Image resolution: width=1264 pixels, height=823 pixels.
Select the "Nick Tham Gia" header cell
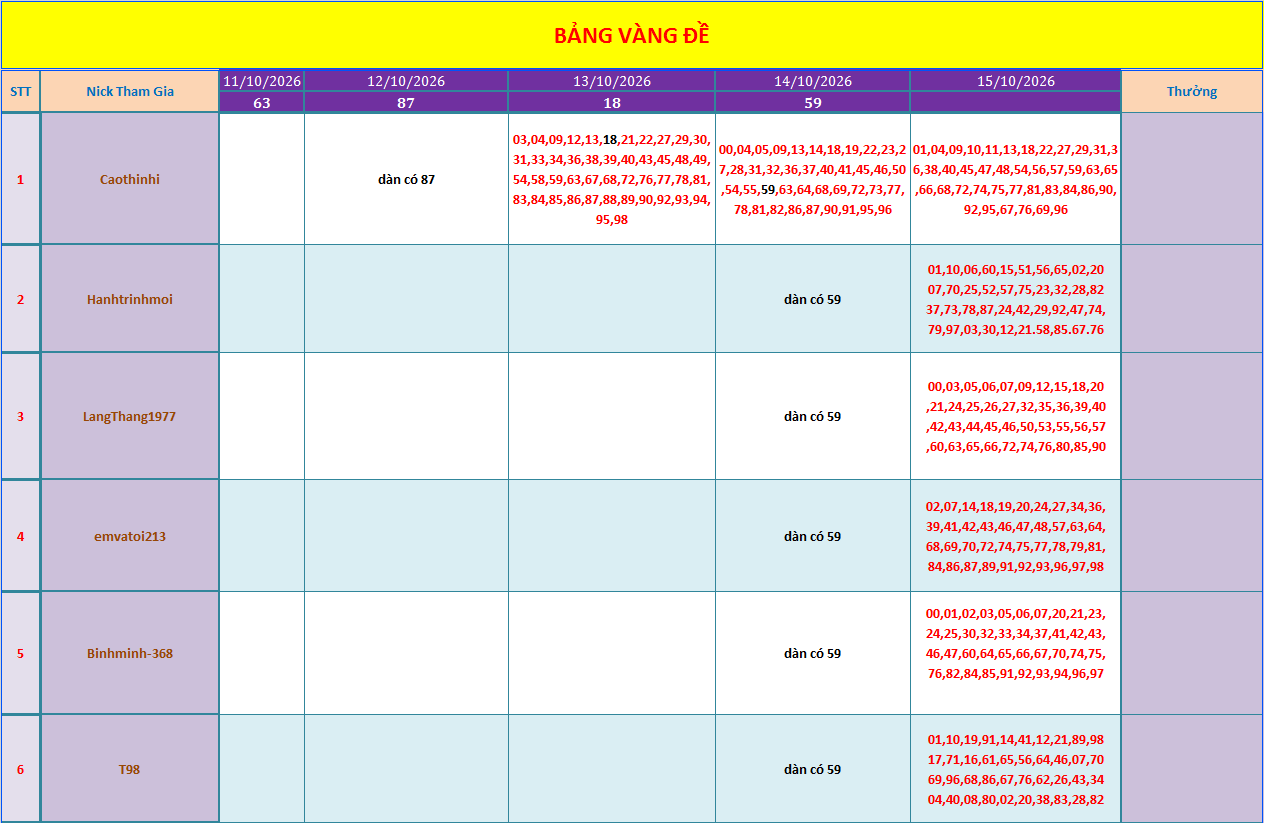click(130, 91)
